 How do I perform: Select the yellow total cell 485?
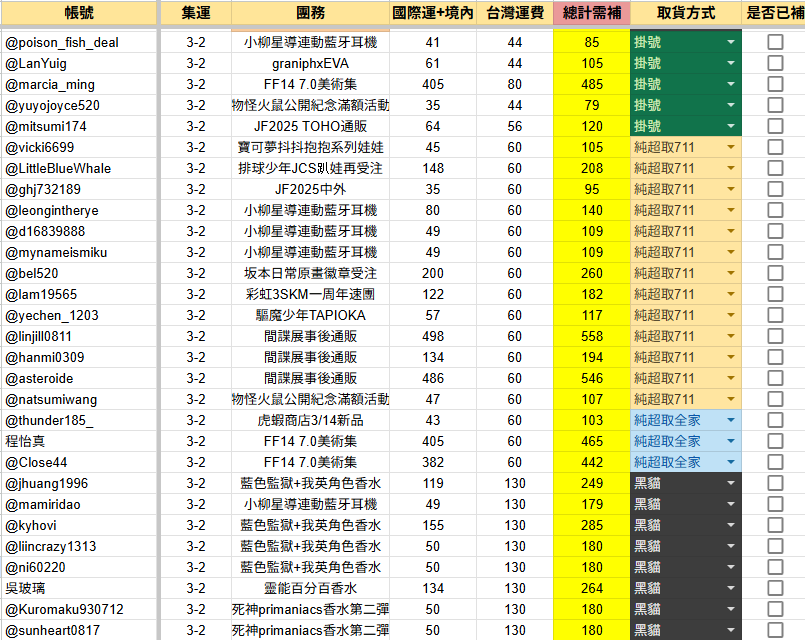tap(592, 84)
